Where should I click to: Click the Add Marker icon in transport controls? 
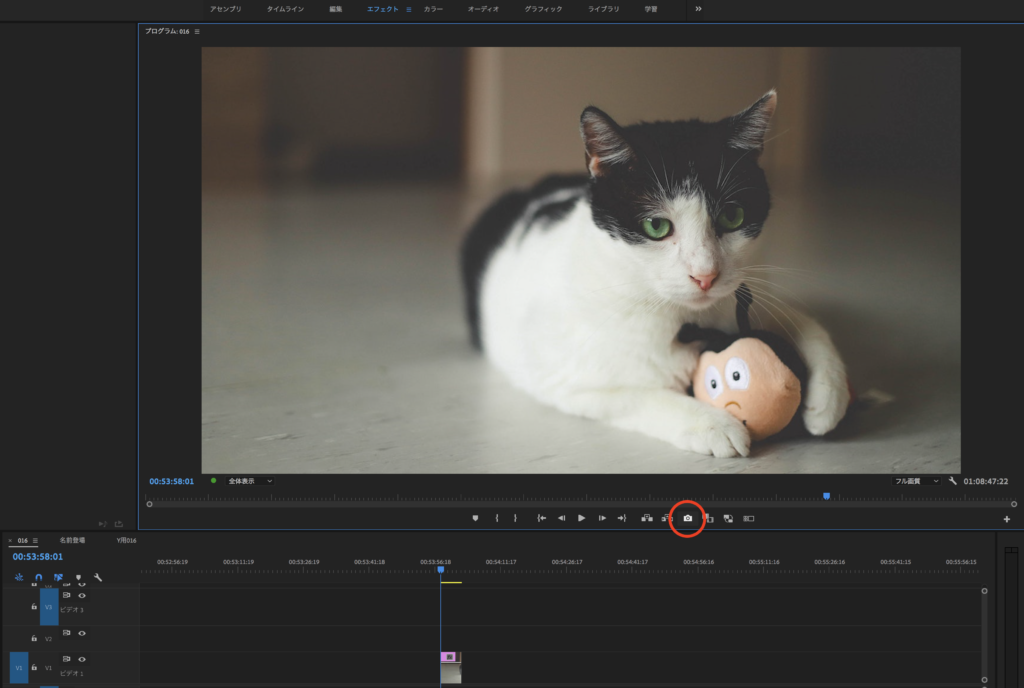point(476,518)
